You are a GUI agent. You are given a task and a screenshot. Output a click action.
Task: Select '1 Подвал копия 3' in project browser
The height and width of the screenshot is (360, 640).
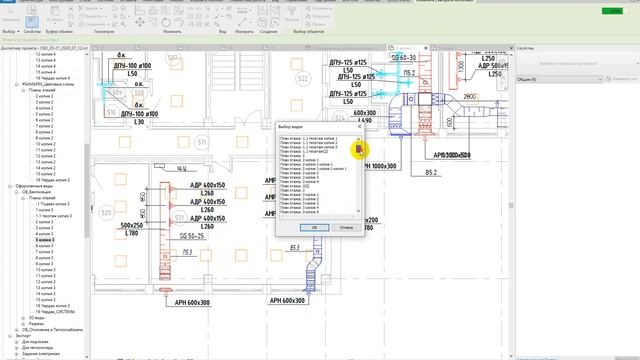pos(53,204)
